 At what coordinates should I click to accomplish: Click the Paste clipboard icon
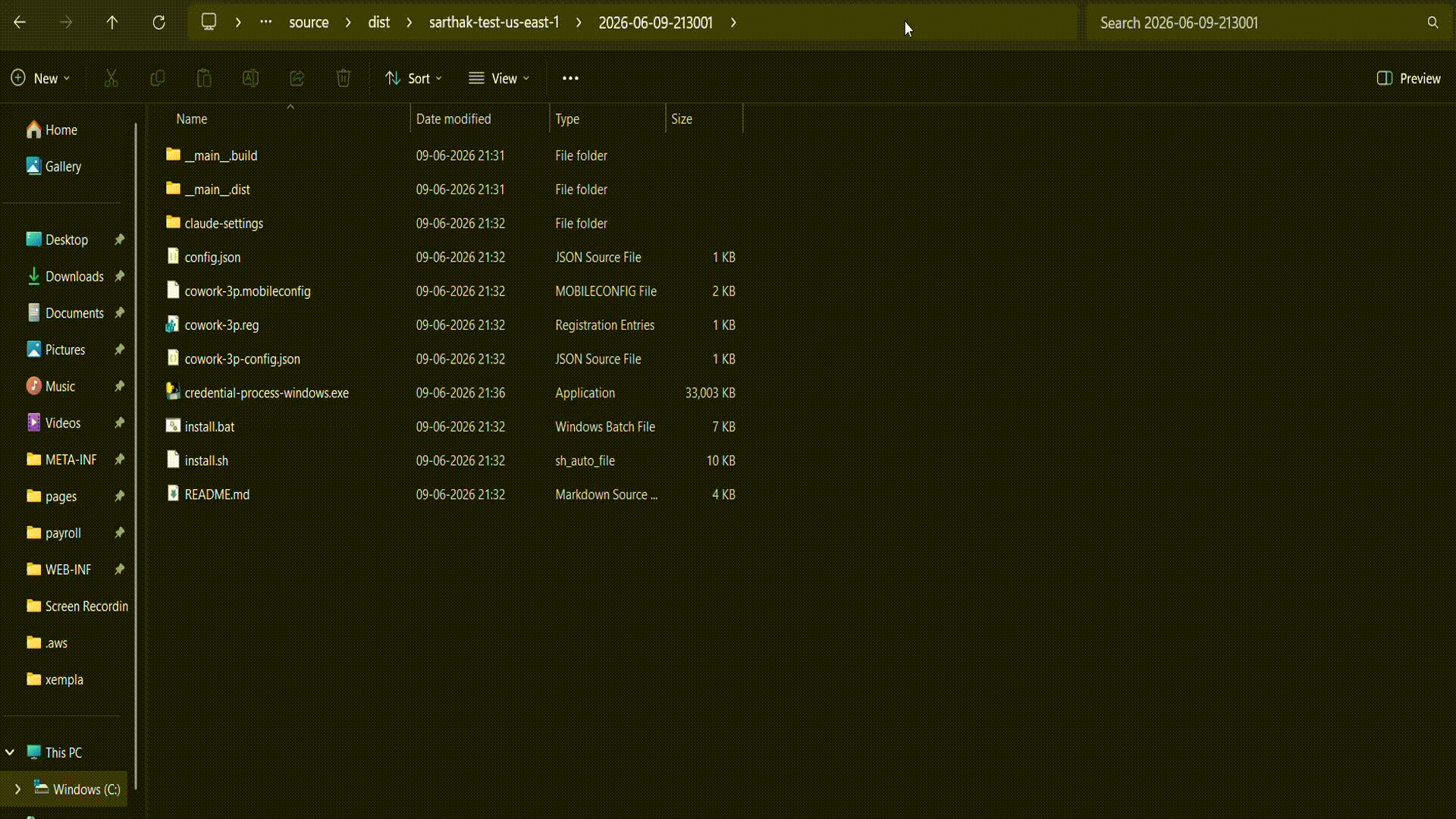click(204, 78)
